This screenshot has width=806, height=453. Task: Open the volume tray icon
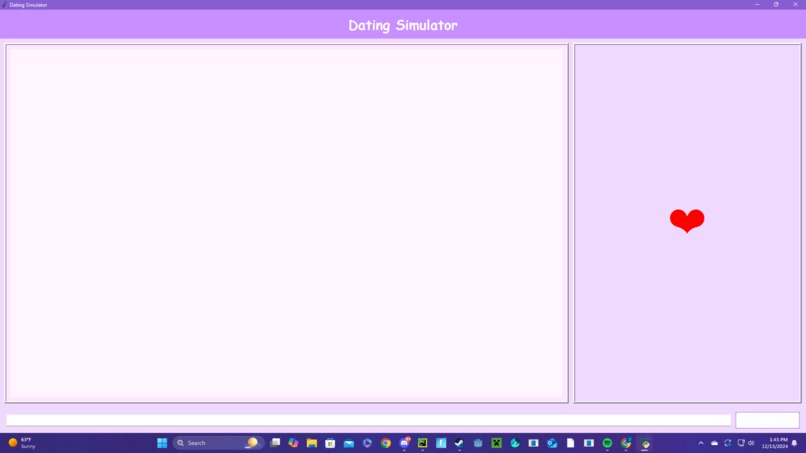click(x=751, y=443)
